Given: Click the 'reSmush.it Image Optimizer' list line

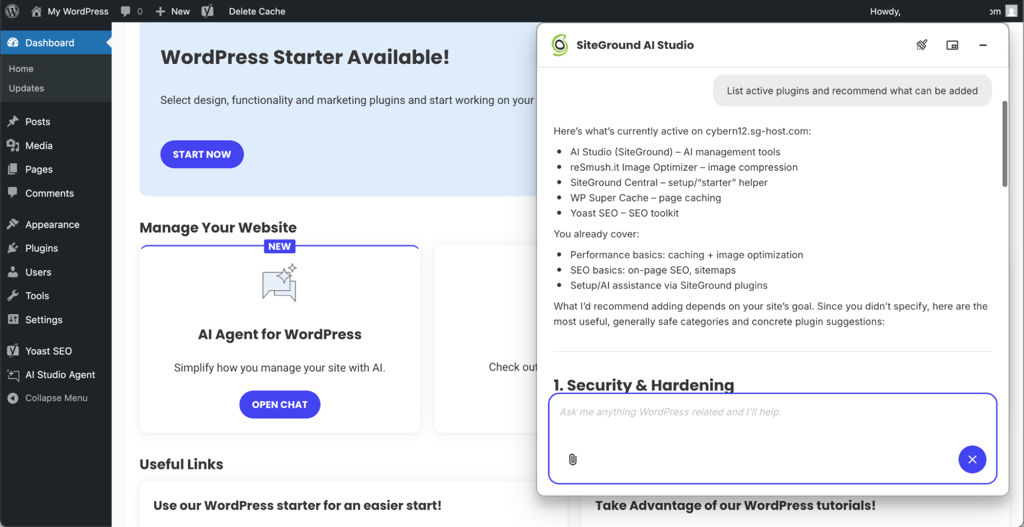Looking at the screenshot, I should [684, 167].
